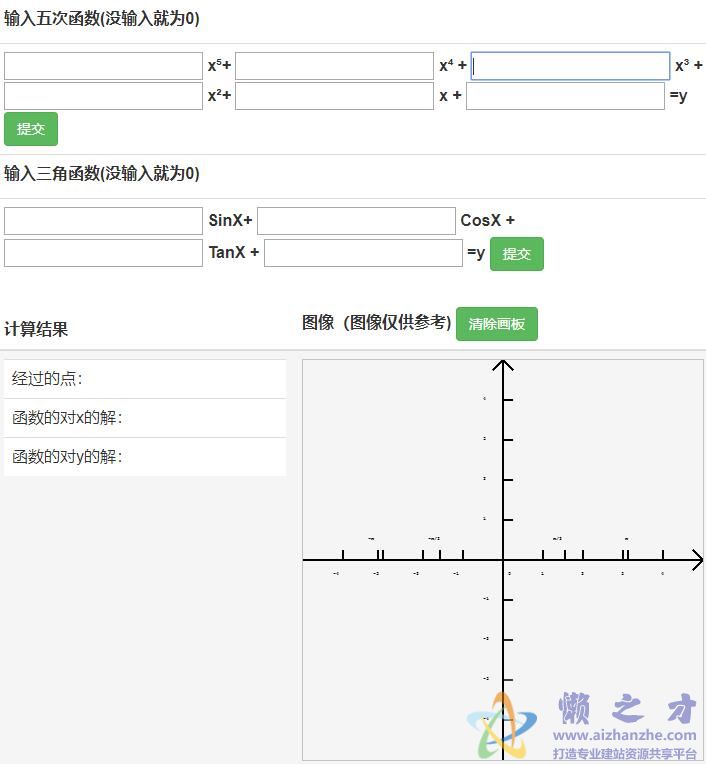Image resolution: width=706 pixels, height=764 pixels.
Task: Click the 计算结果 section heading
Action: 36,329
